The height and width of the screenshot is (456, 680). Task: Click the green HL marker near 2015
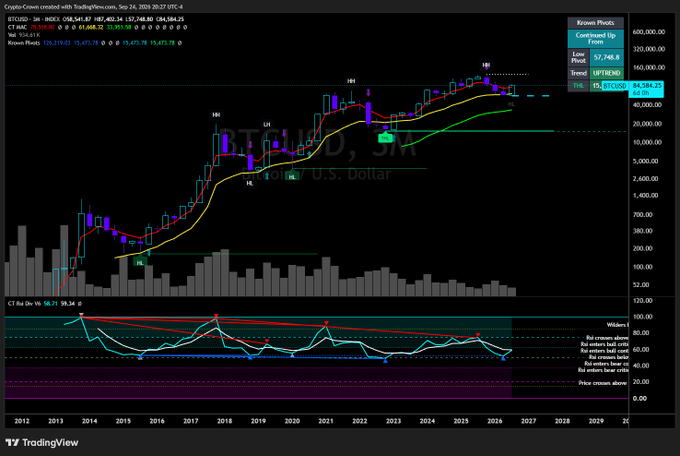[x=140, y=262]
